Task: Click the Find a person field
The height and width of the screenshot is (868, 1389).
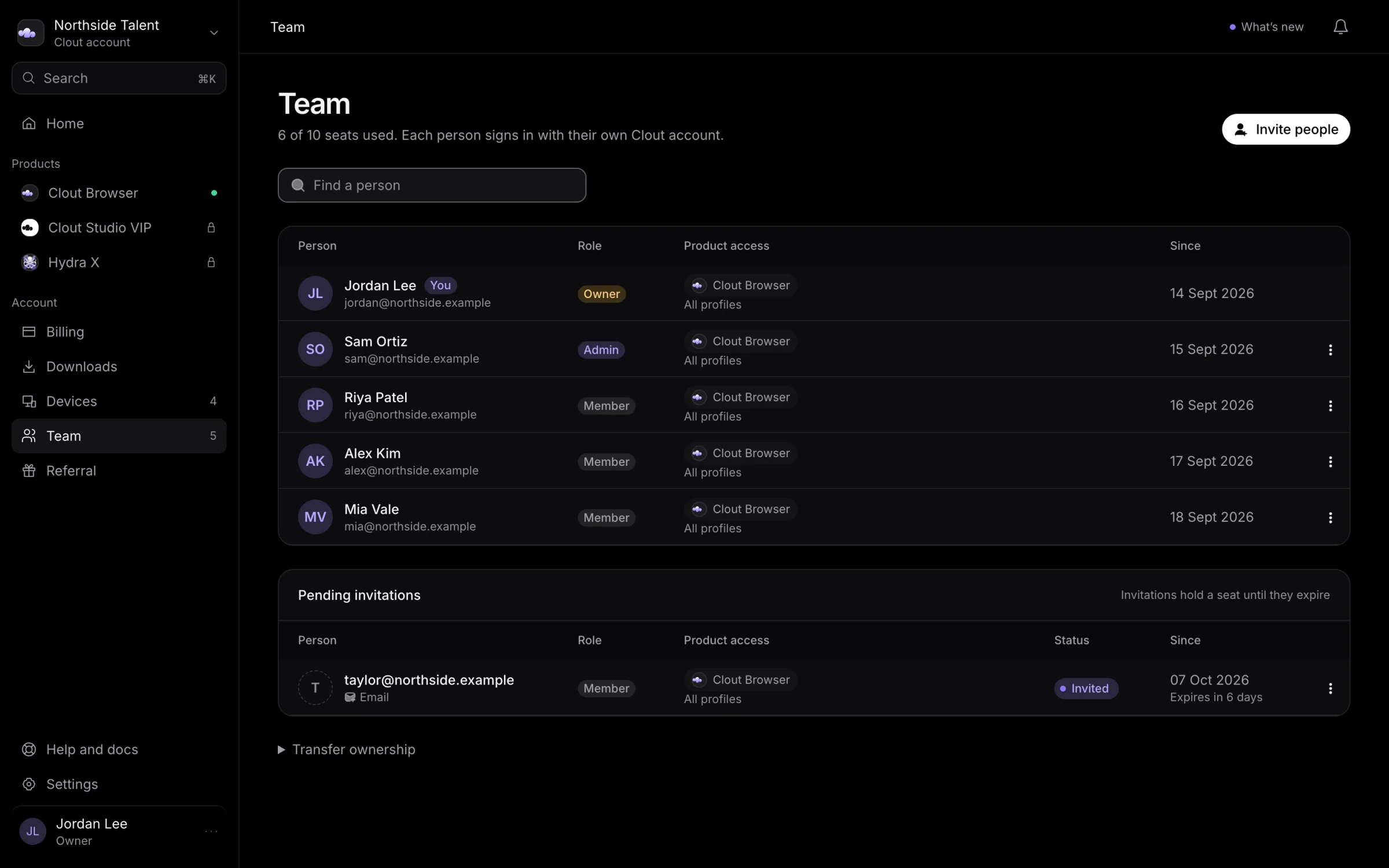Action: pyautogui.click(x=432, y=185)
